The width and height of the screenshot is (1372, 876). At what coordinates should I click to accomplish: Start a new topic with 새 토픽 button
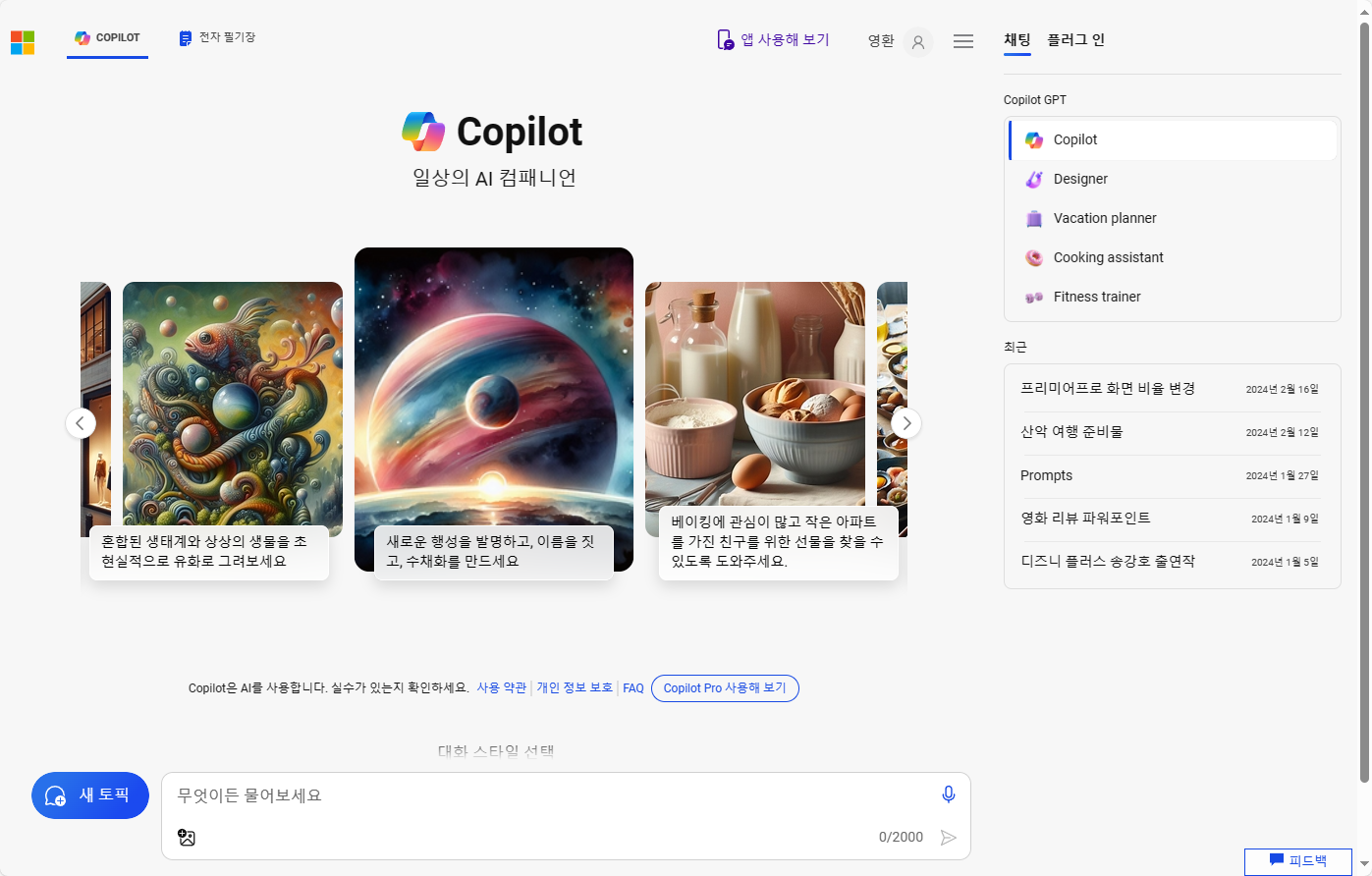[x=90, y=795]
